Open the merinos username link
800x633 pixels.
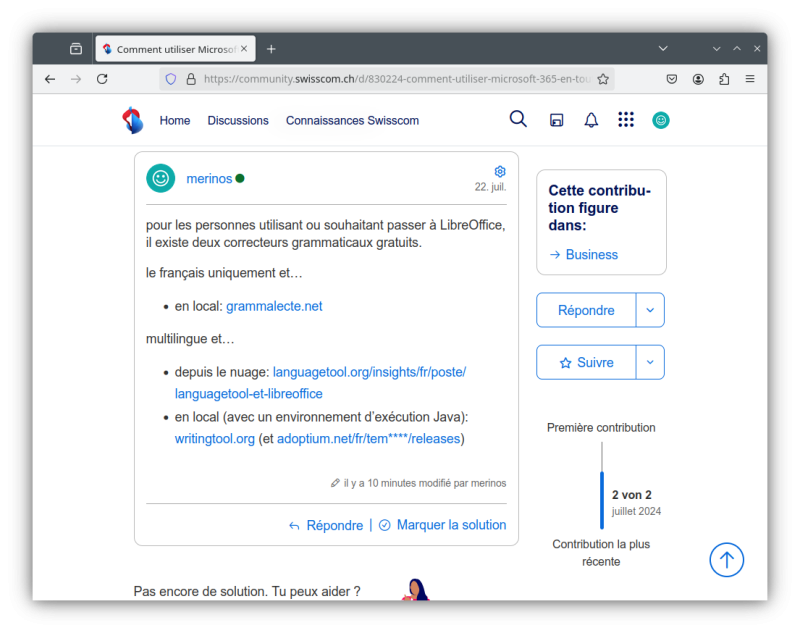click(x=209, y=179)
